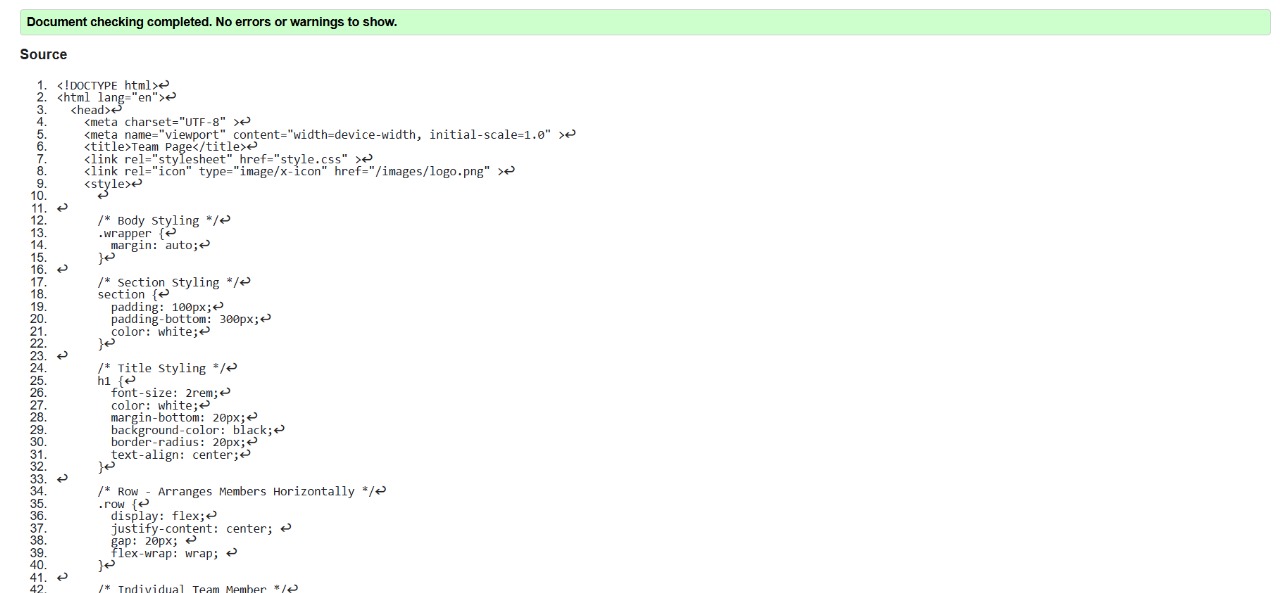Click the '<html lang="en">' line
The height and width of the screenshot is (593, 1280).
point(110,97)
